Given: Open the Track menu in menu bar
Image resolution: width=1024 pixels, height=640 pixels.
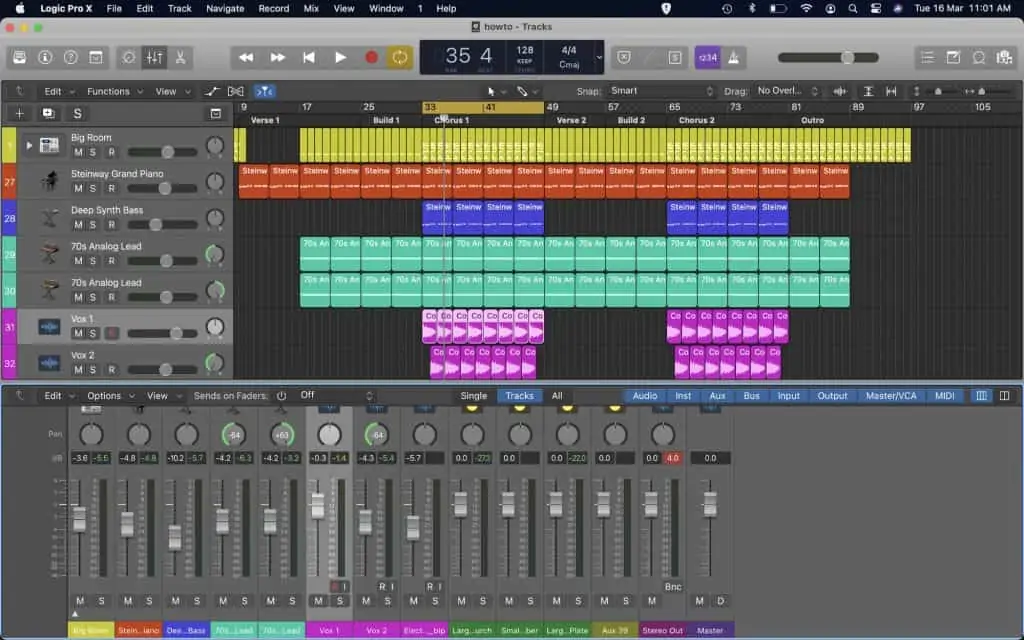Looking at the screenshot, I should pyautogui.click(x=180, y=8).
